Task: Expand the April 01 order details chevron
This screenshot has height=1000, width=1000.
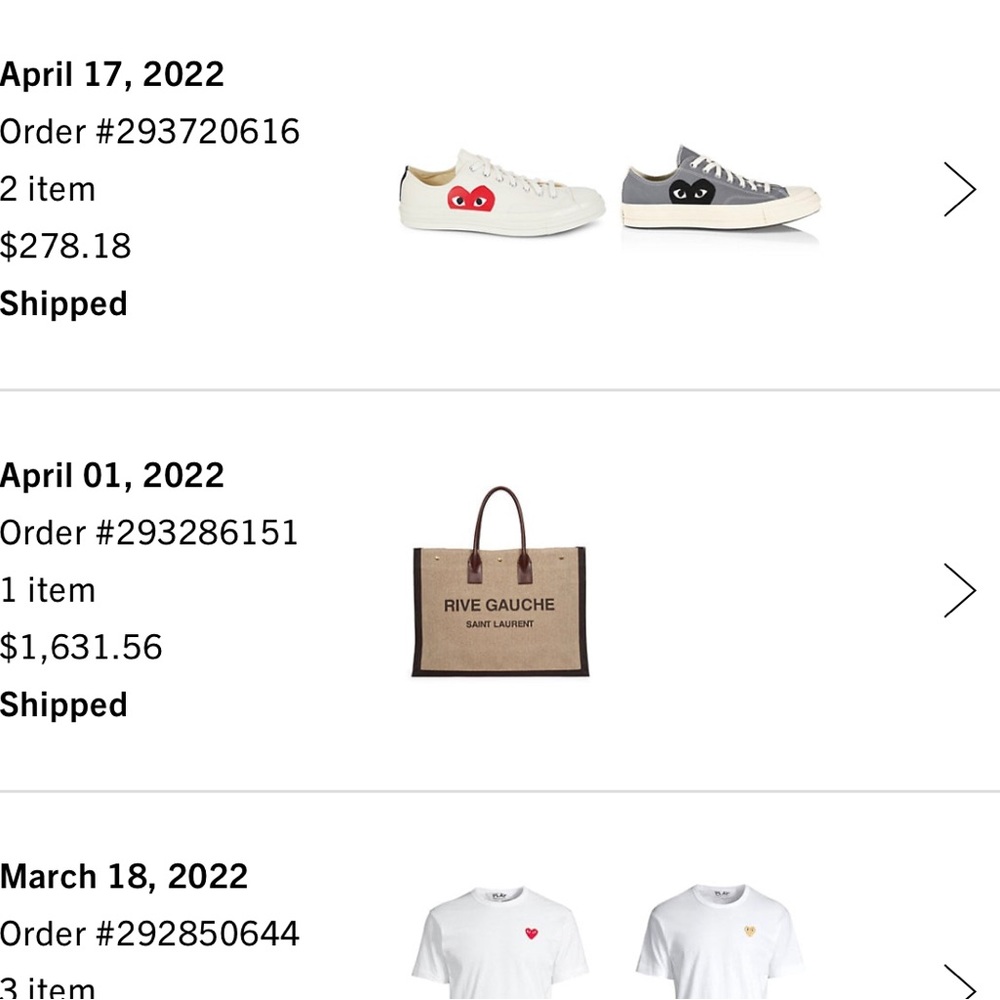Action: pos(959,590)
